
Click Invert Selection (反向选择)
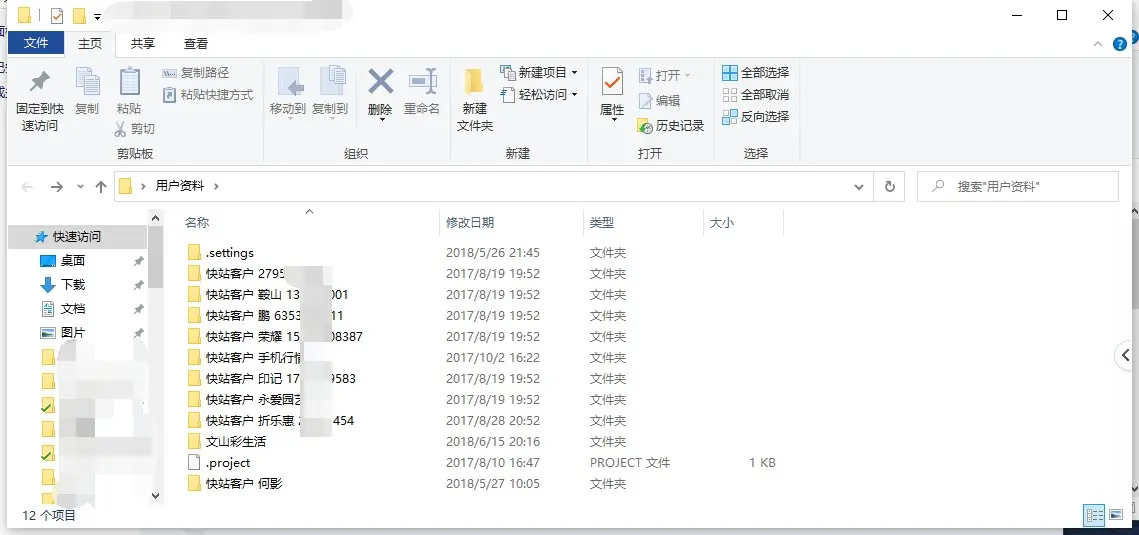click(x=755, y=116)
